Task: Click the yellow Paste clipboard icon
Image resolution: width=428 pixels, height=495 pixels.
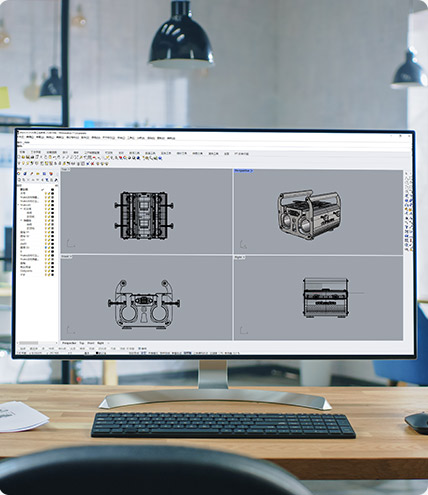Action: [50, 158]
